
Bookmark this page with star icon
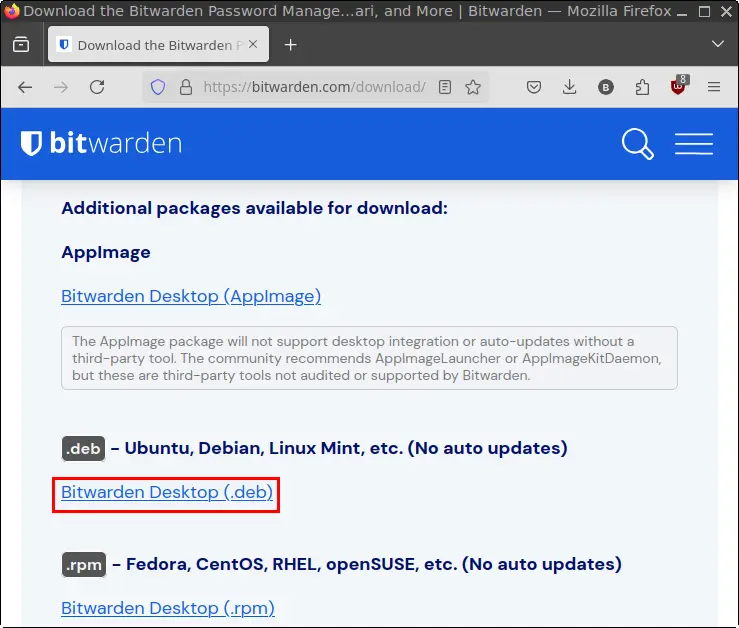(473, 87)
